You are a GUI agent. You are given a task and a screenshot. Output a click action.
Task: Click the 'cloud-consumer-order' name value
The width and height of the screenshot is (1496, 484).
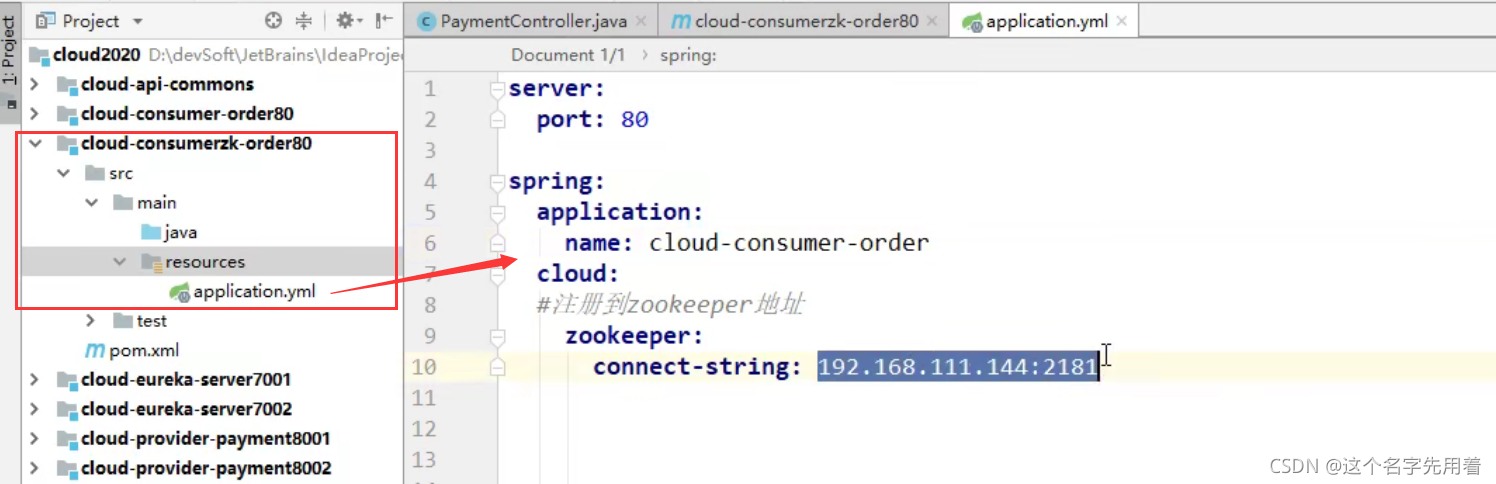point(789,243)
